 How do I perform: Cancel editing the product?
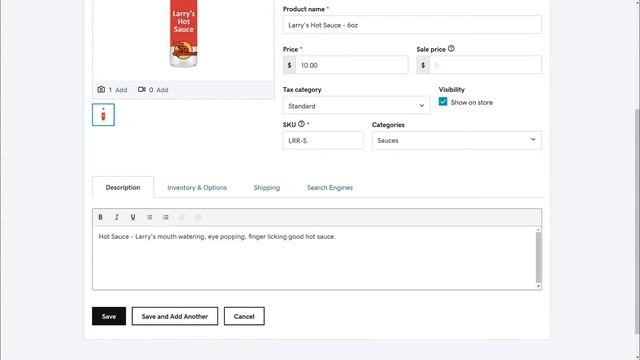click(x=244, y=316)
